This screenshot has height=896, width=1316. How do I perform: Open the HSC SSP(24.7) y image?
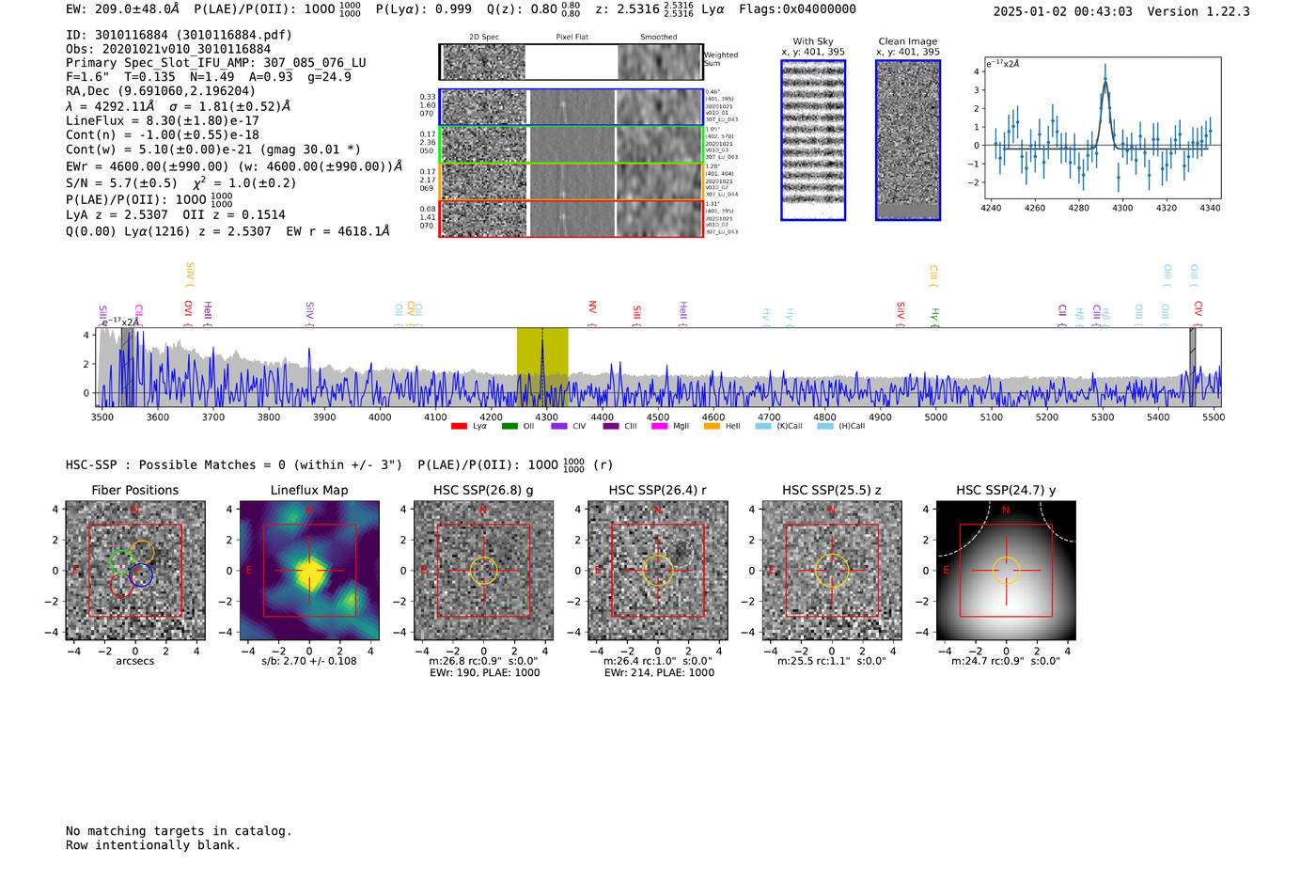coord(1006,571)
